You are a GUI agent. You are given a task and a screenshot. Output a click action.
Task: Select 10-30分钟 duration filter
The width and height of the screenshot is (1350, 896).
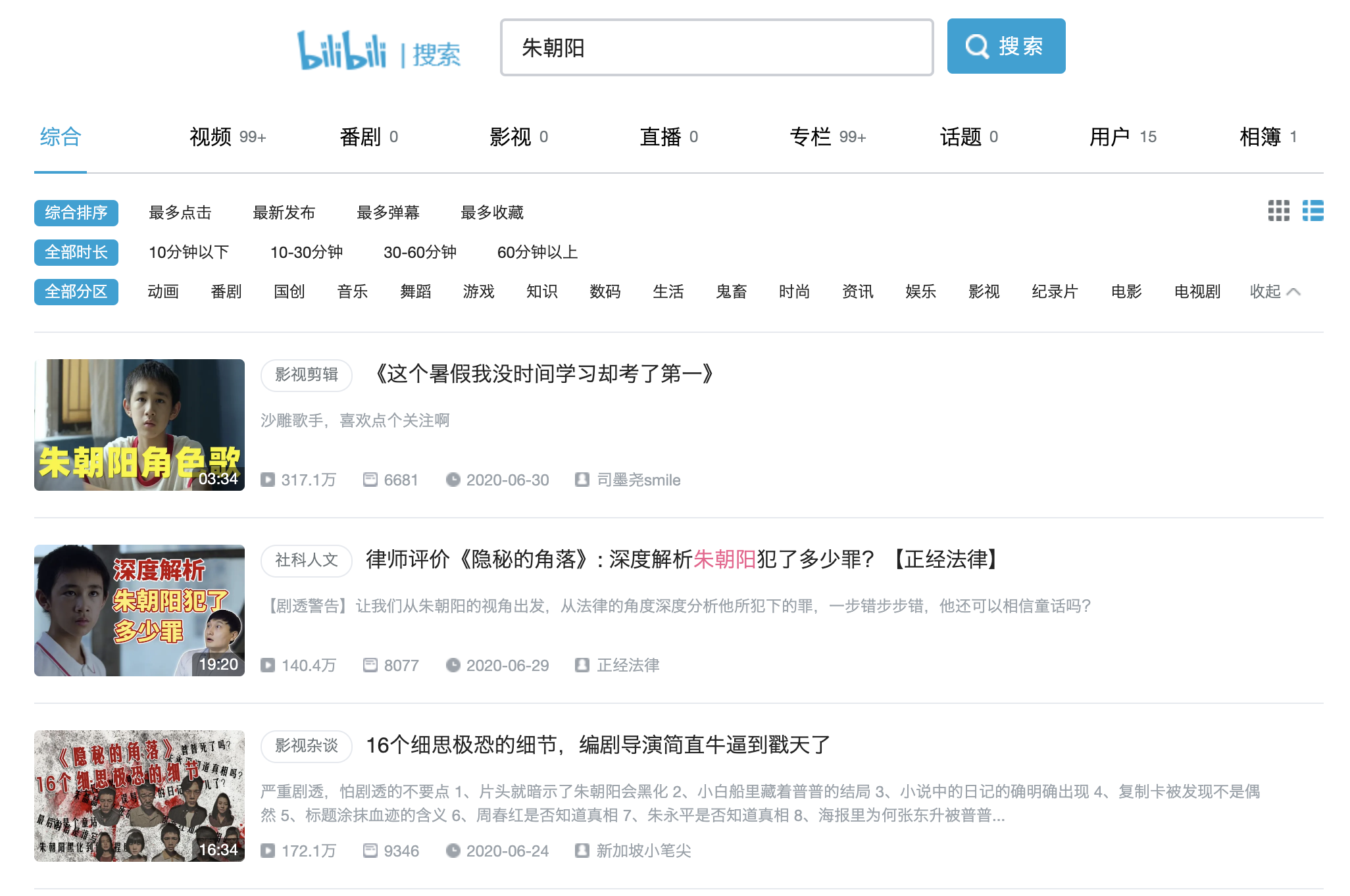click(306, 252)
